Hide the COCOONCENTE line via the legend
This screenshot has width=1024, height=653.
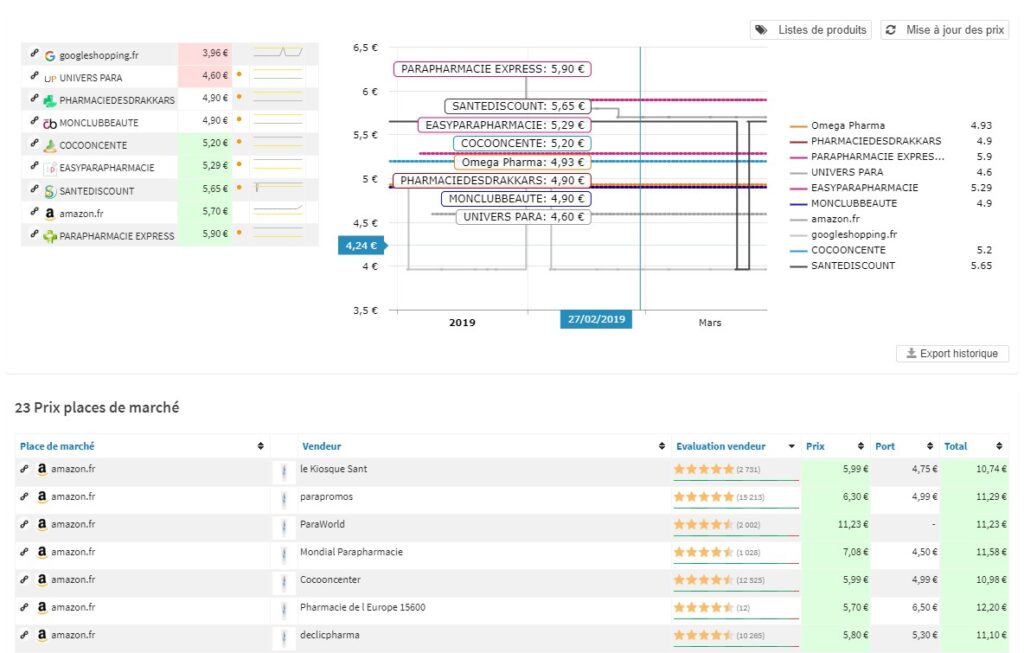click(x=846, y=250)
